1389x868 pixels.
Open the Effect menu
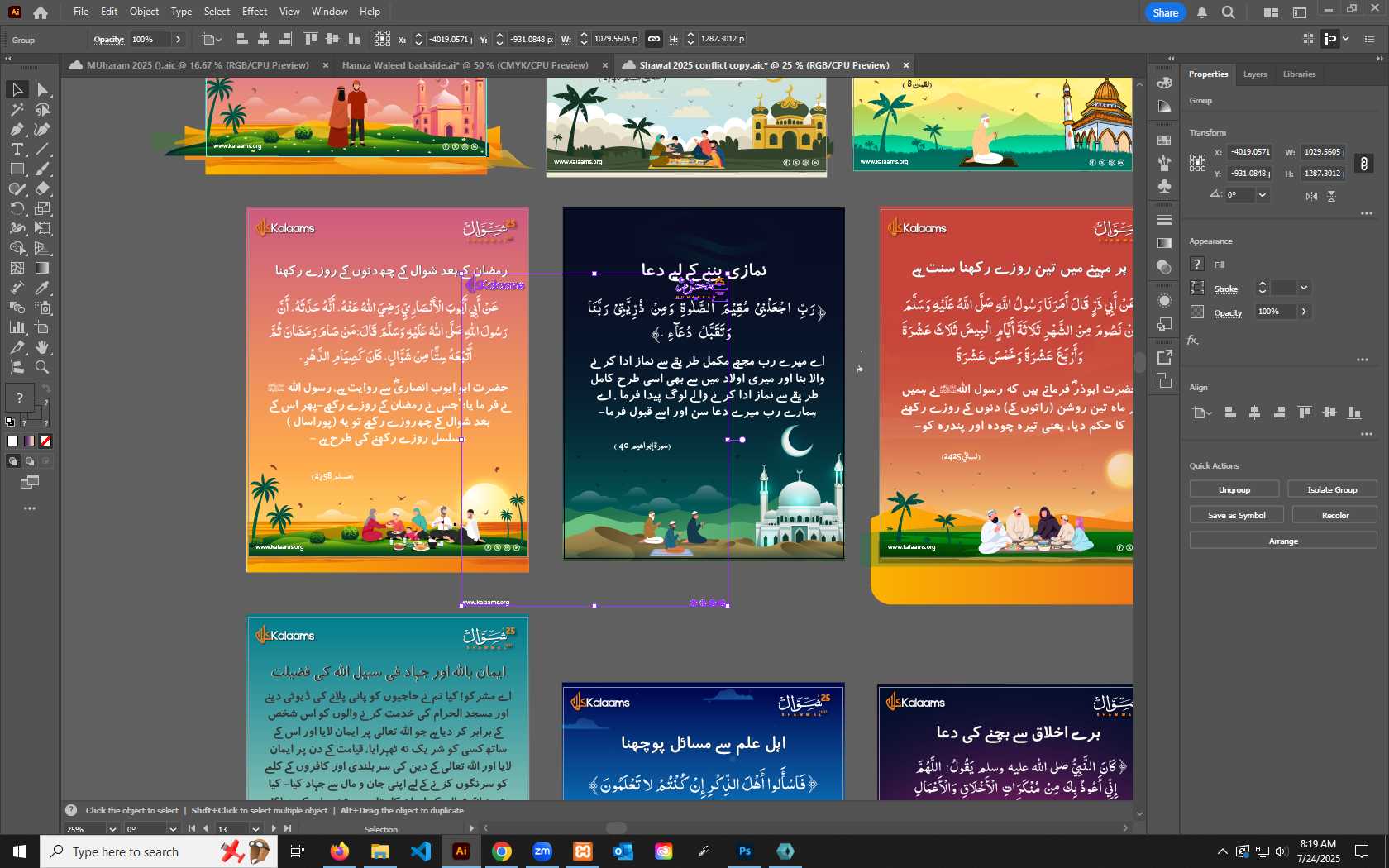(255, 12)
